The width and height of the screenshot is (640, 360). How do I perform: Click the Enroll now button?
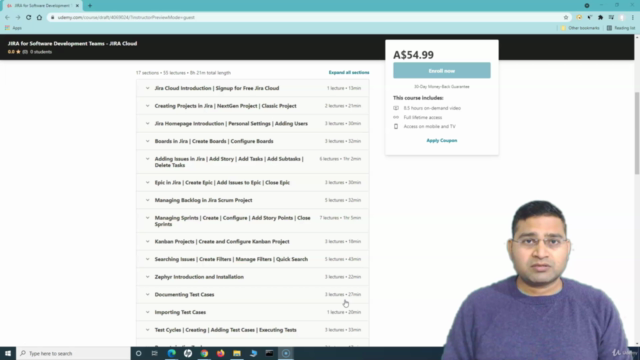pyautogui.click(x=442, y=71)
